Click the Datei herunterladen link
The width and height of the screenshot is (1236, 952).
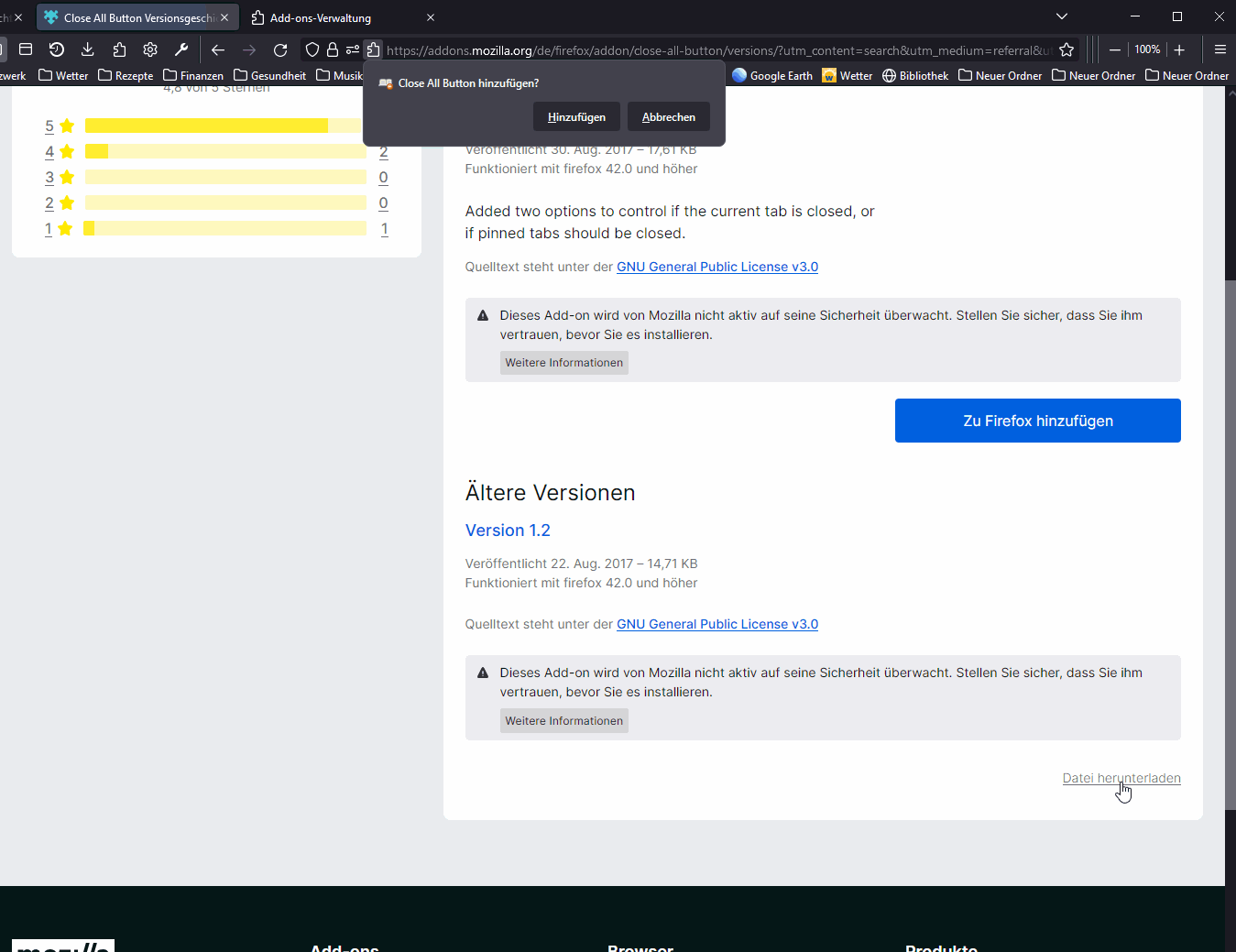click(1121, 778)
